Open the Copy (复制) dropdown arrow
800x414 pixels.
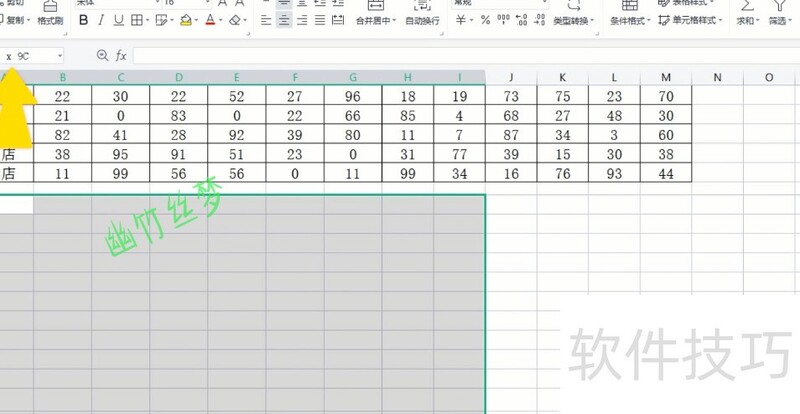pos(28,21)
